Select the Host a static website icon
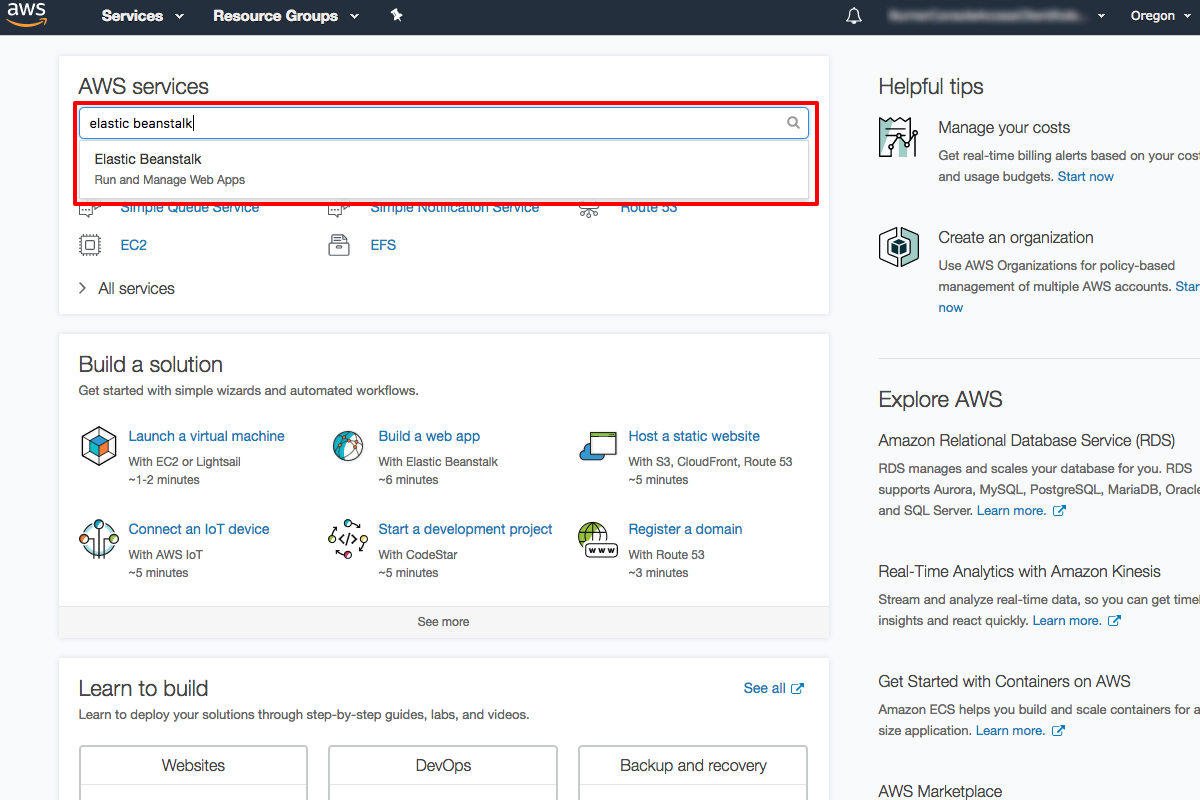The image size is (1200, 800). tap(597, 446)
